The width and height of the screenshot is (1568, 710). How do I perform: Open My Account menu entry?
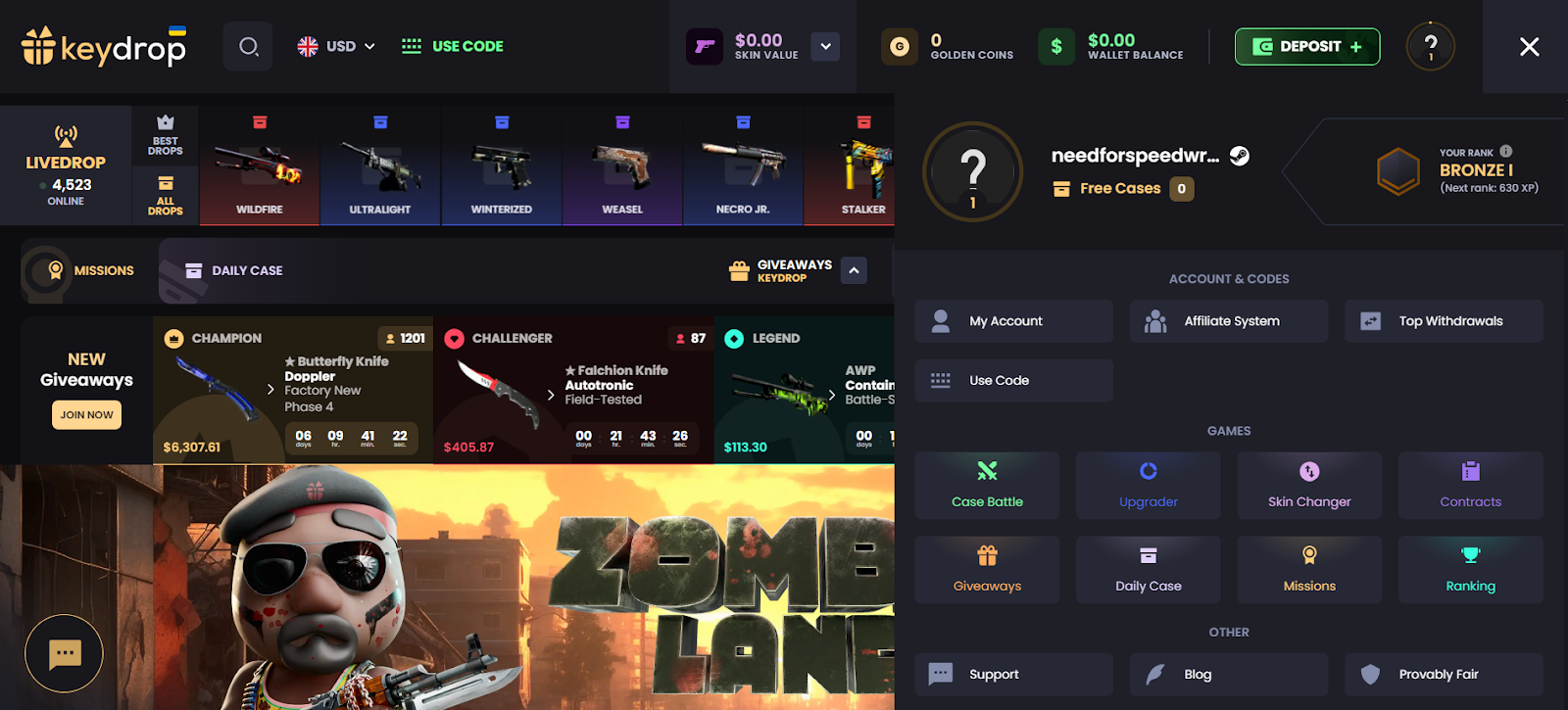click(1013, 321)
